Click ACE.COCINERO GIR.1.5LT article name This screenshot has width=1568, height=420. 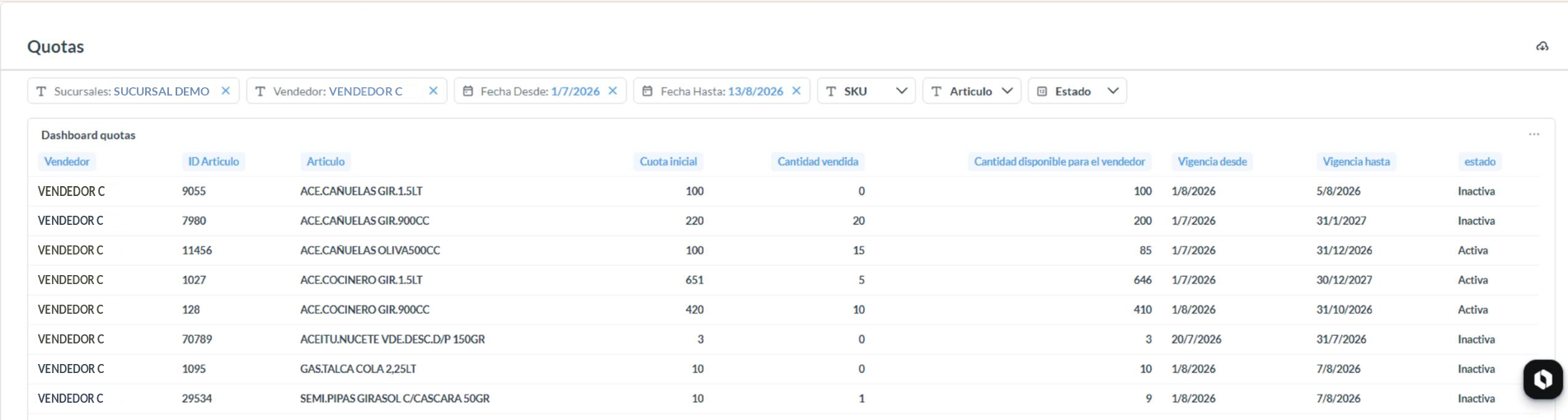click(361, 280)
